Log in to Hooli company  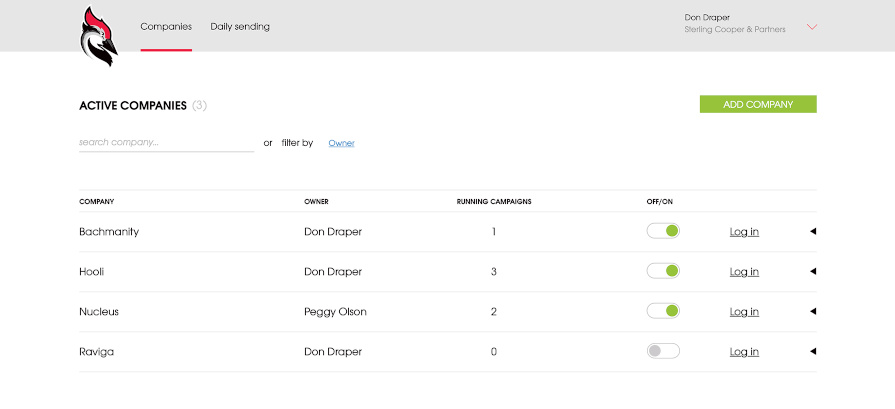point(744,272)
